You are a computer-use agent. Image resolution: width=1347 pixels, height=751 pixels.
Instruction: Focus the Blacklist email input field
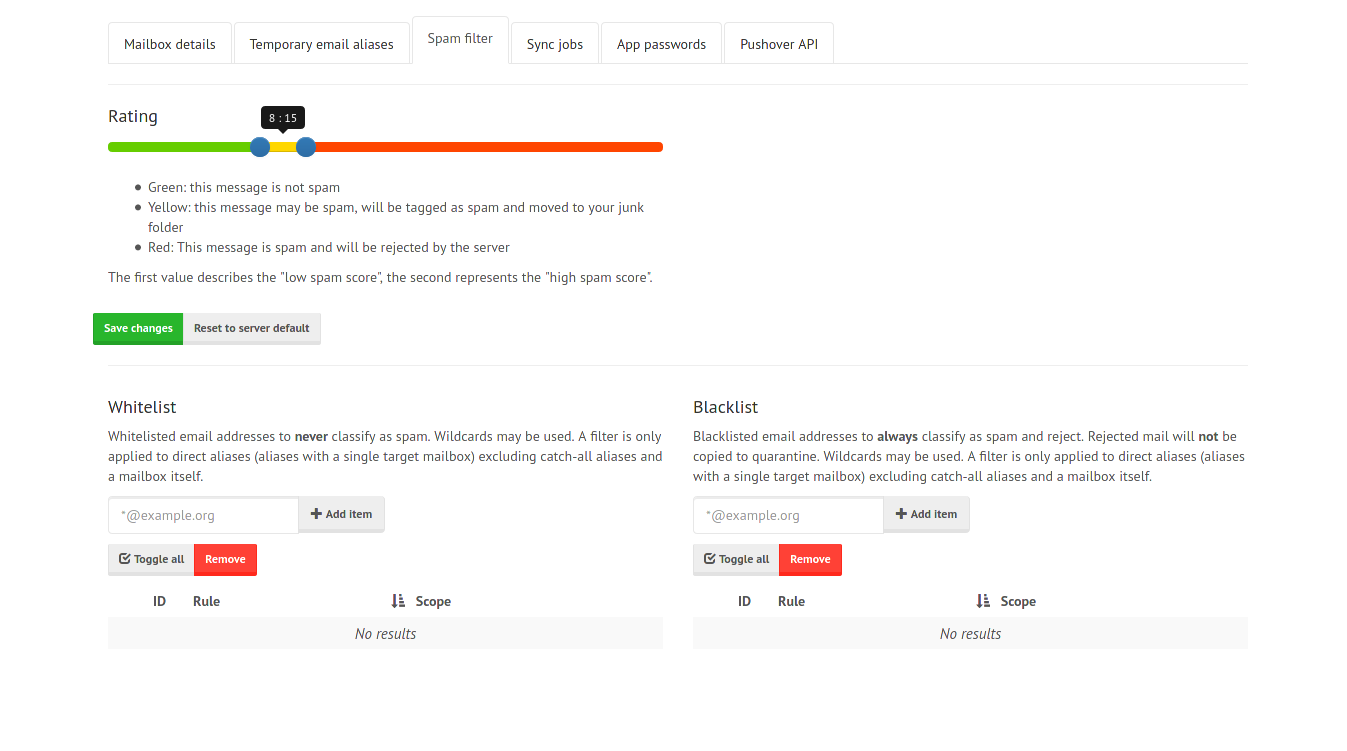click(x=788, y=515)
